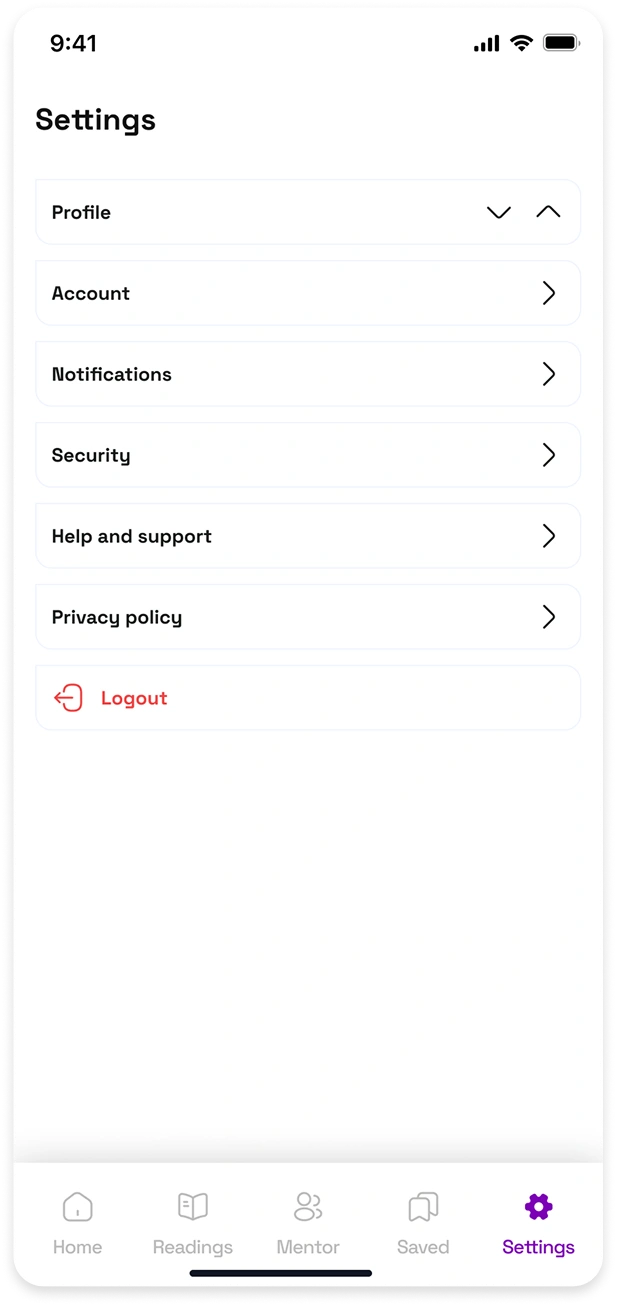617x1306 pixels.
Task: Expand Security with its right arrow
Action: click(x=548, y=455)
